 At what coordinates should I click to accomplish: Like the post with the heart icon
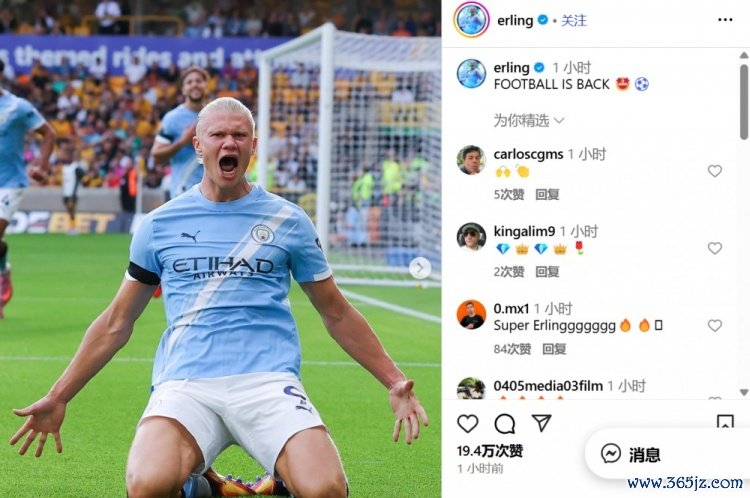(467, 423)
